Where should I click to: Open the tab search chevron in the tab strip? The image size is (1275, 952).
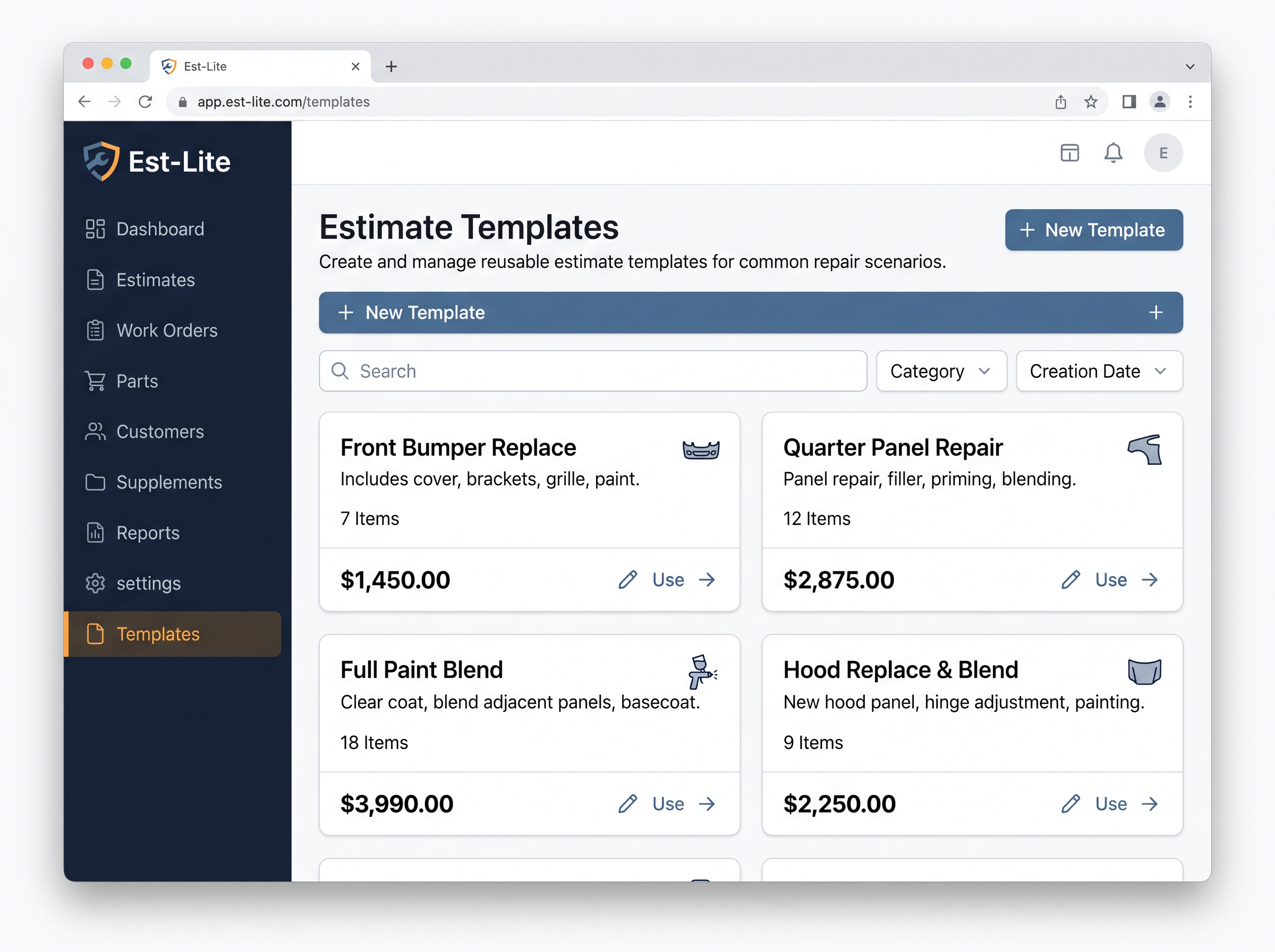pyautogui.click(x=1189, y=66)
